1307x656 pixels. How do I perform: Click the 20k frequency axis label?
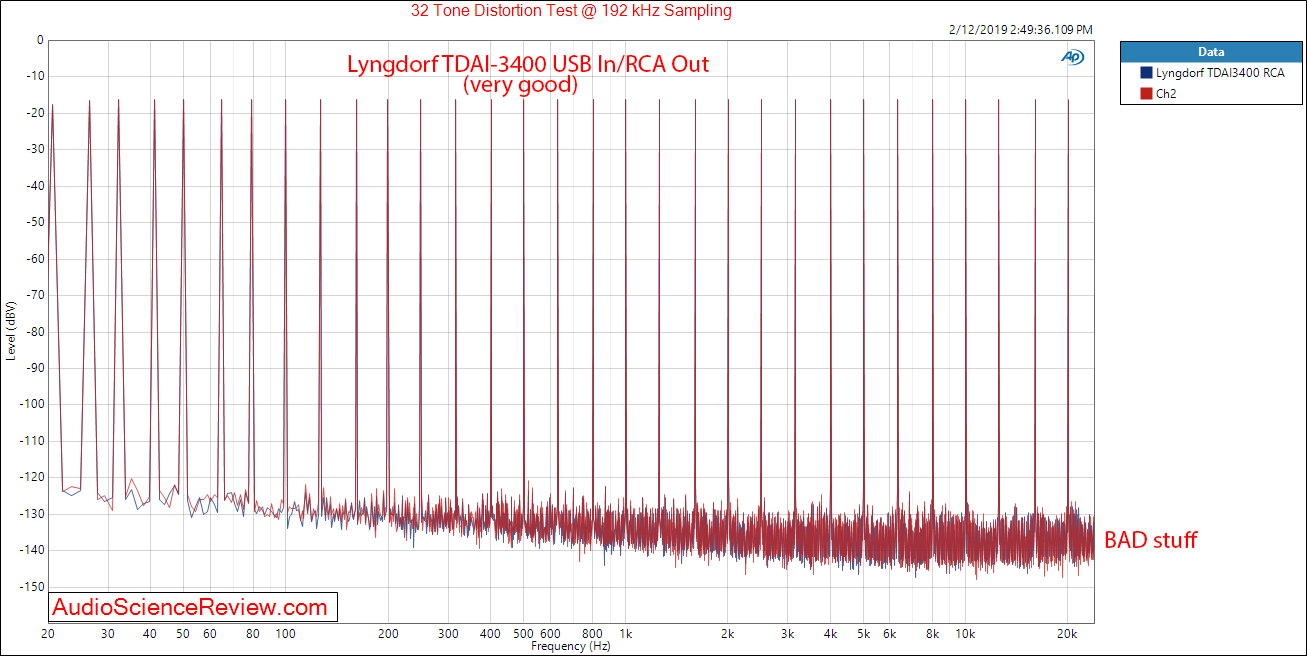pyautogui.click(x=1068, y=634)
